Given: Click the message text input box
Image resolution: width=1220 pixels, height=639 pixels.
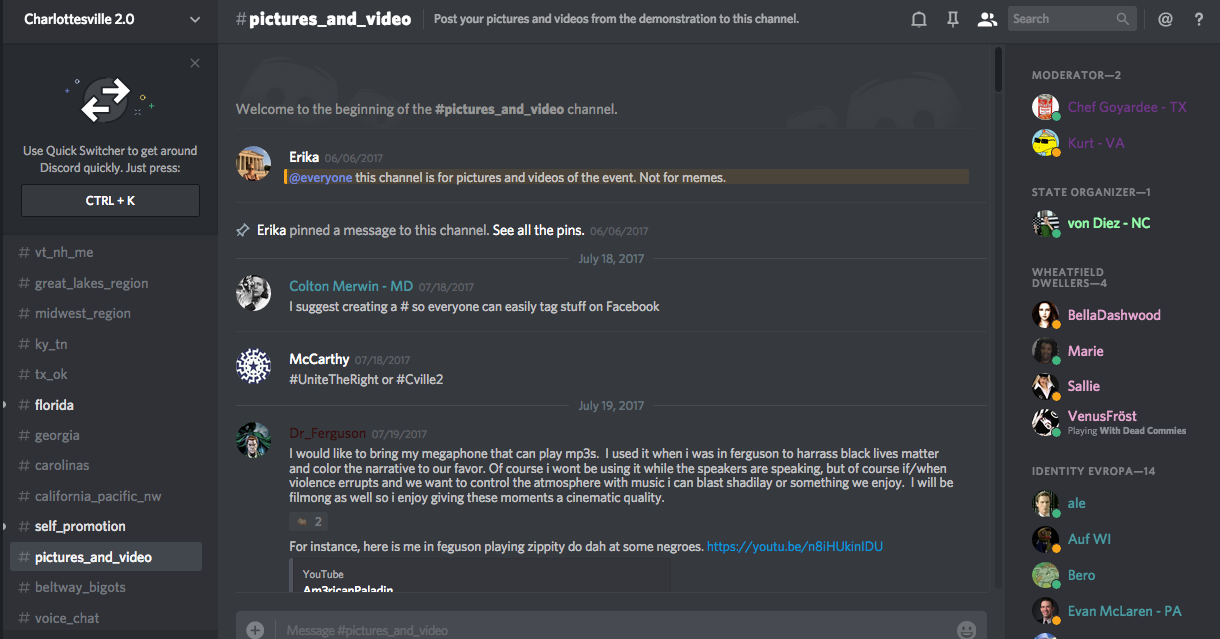Looking at the screenshot, I should [600, 630].
